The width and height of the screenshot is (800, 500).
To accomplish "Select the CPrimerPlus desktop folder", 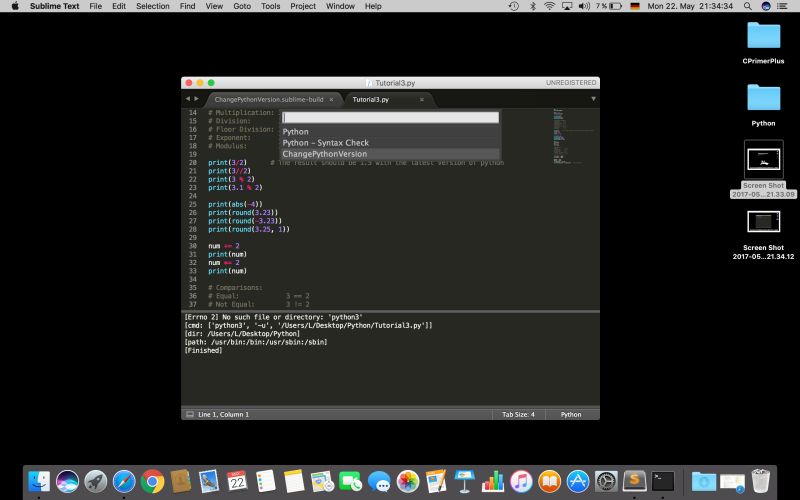I will tap(763, 43).
